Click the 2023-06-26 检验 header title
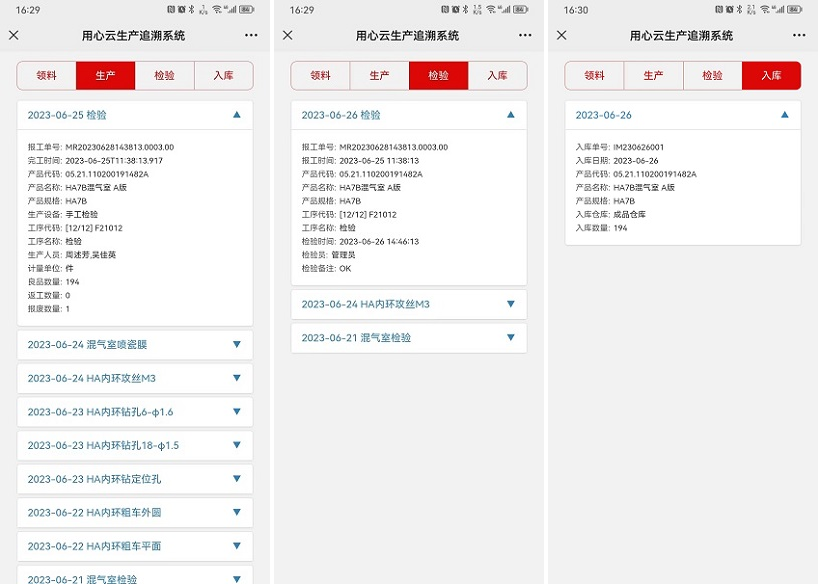 pyautogui.click(x=341, y=115)
